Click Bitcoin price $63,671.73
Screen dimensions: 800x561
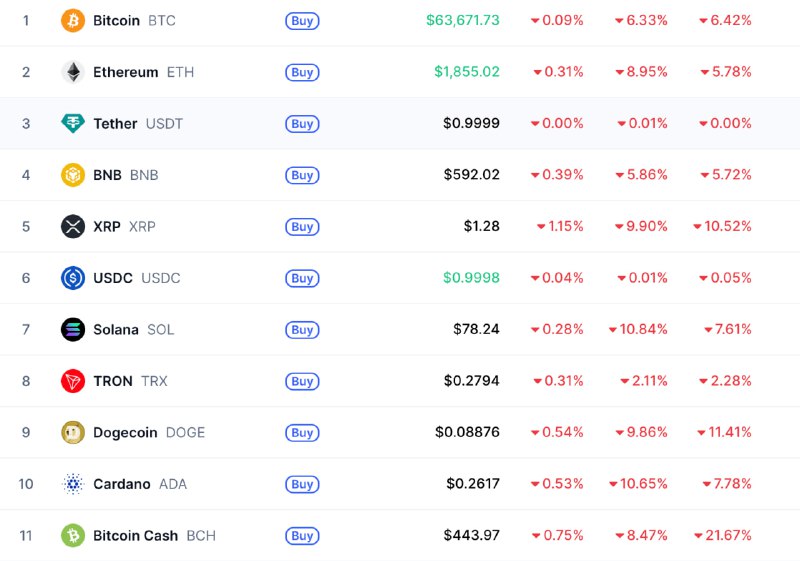point(462,21)
